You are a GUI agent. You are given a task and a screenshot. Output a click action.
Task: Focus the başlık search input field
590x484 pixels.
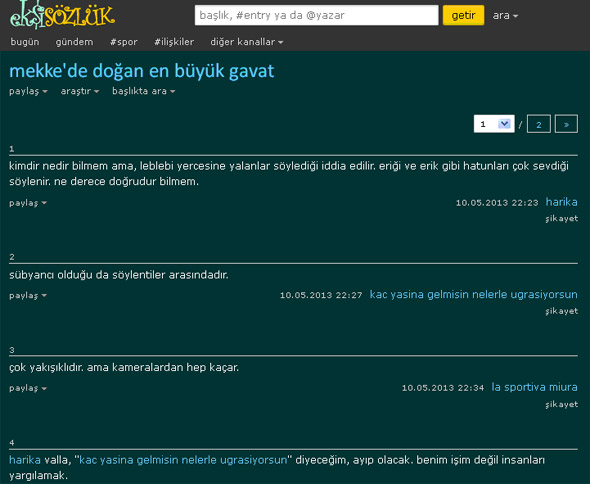316,15
